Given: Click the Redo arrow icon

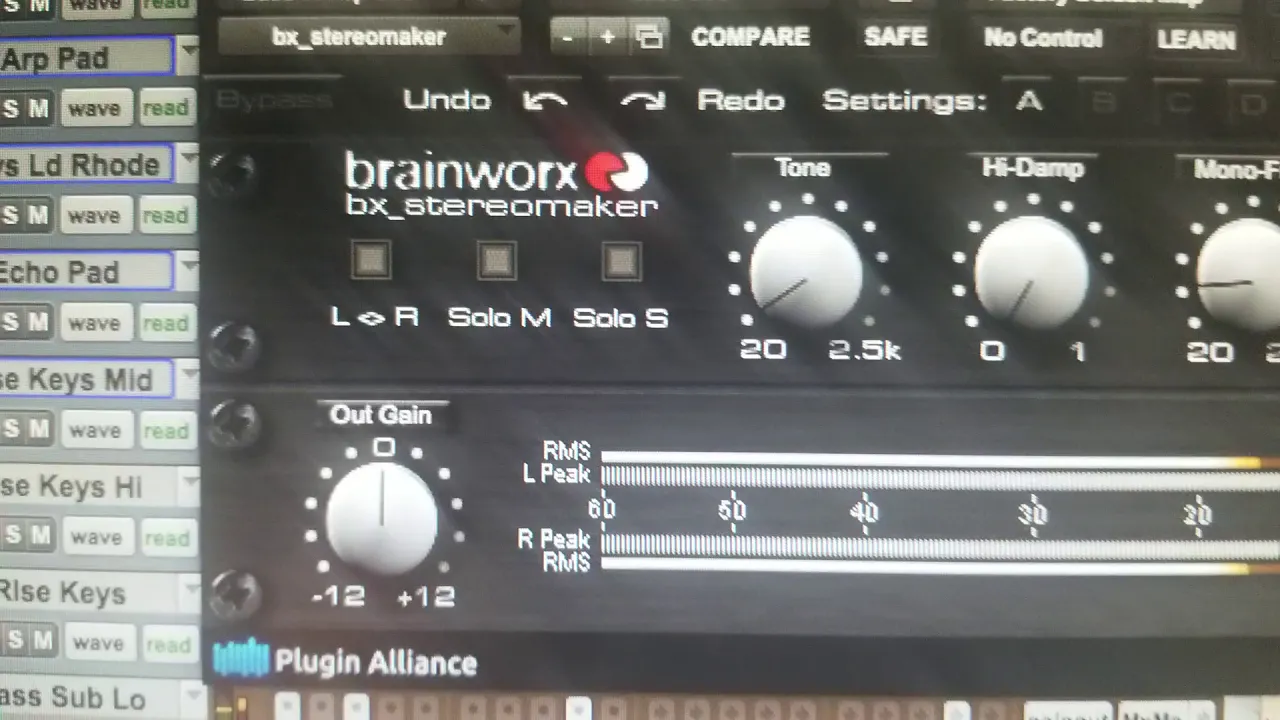Looking at the screenshot, I should pos(643,101).
